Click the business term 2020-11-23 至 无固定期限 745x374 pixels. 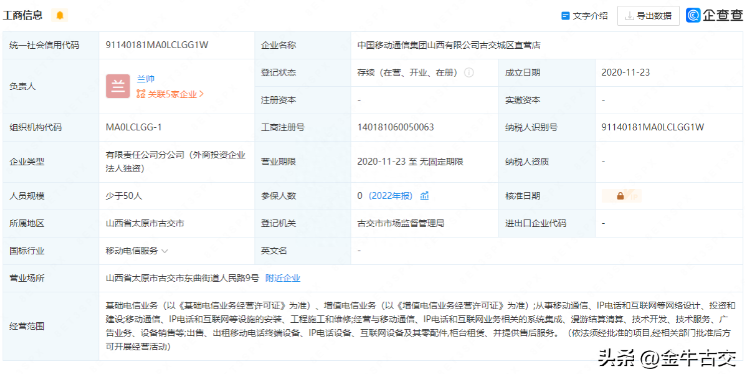[x=410, y=162]
